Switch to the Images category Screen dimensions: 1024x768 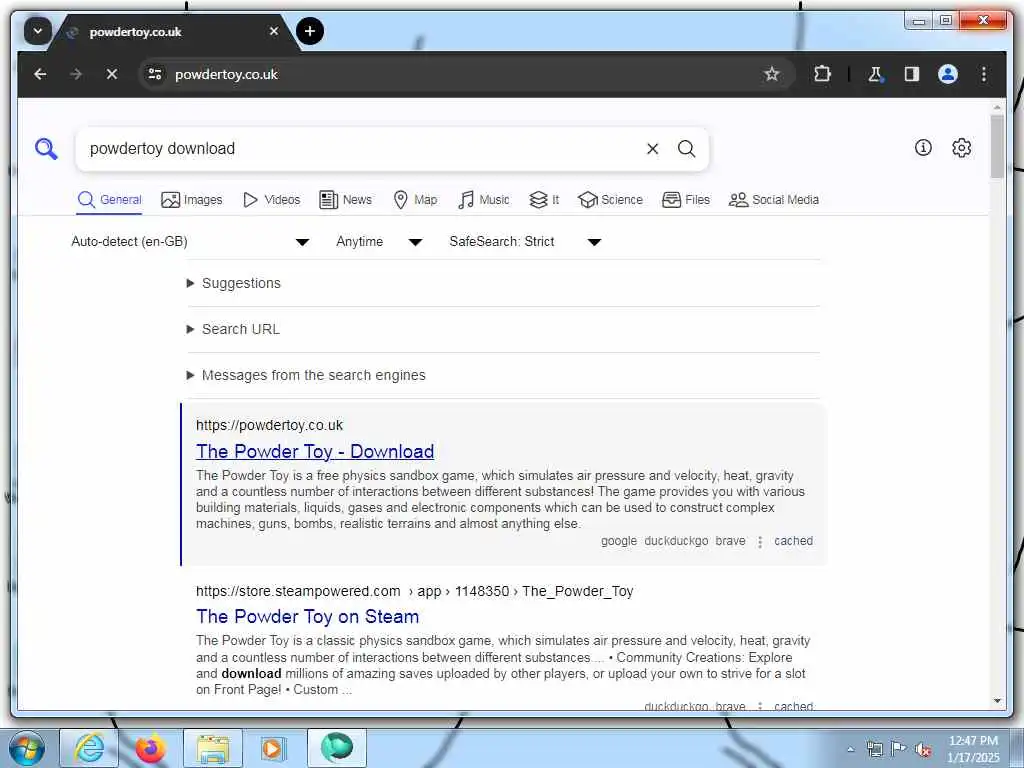click(192, 200)
